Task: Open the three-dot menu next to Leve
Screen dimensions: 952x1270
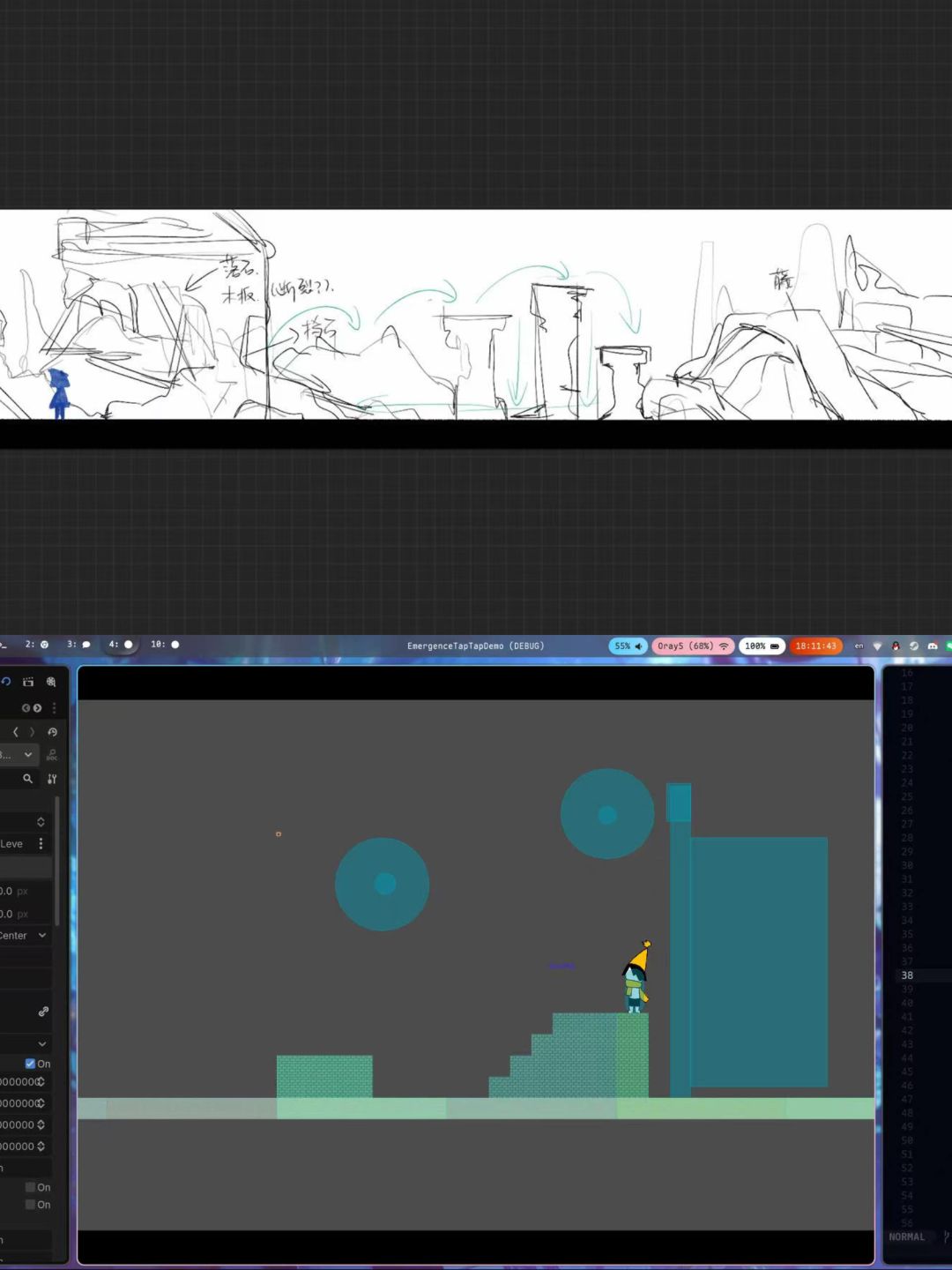Action: [x=41, y=844]
